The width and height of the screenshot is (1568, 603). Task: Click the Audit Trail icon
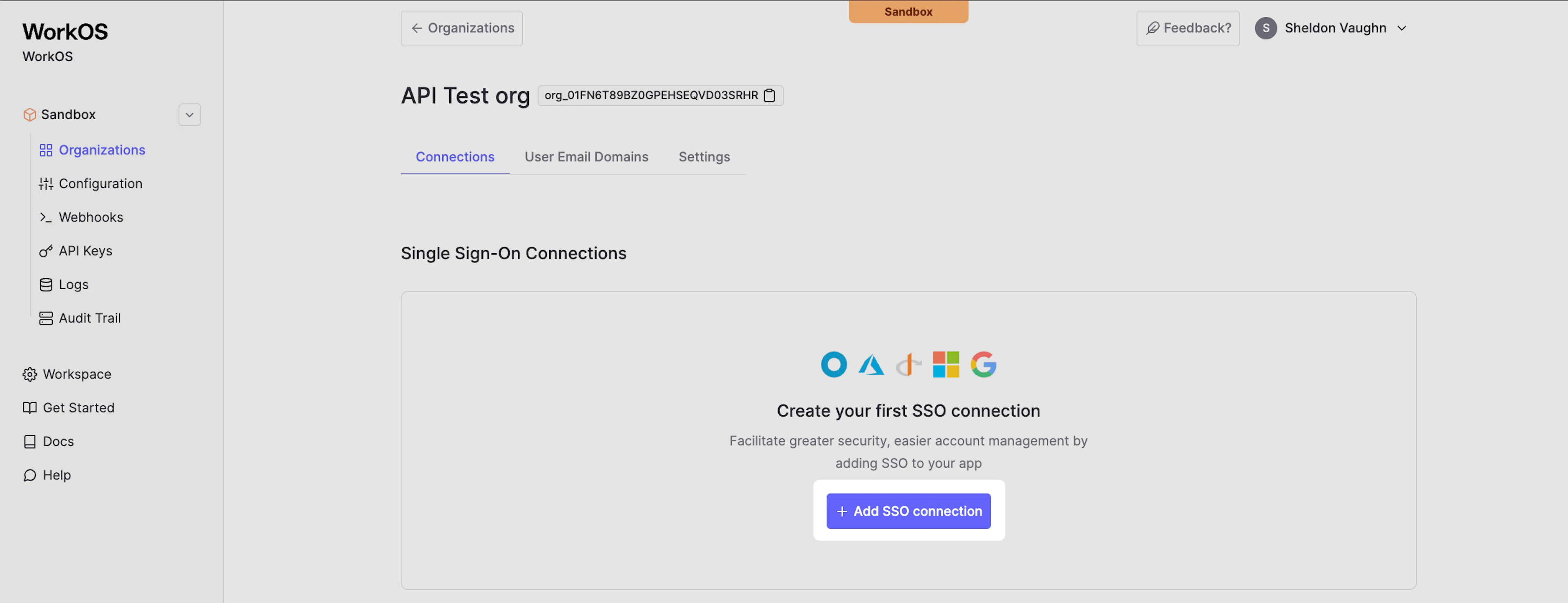[x=46, y=318]
